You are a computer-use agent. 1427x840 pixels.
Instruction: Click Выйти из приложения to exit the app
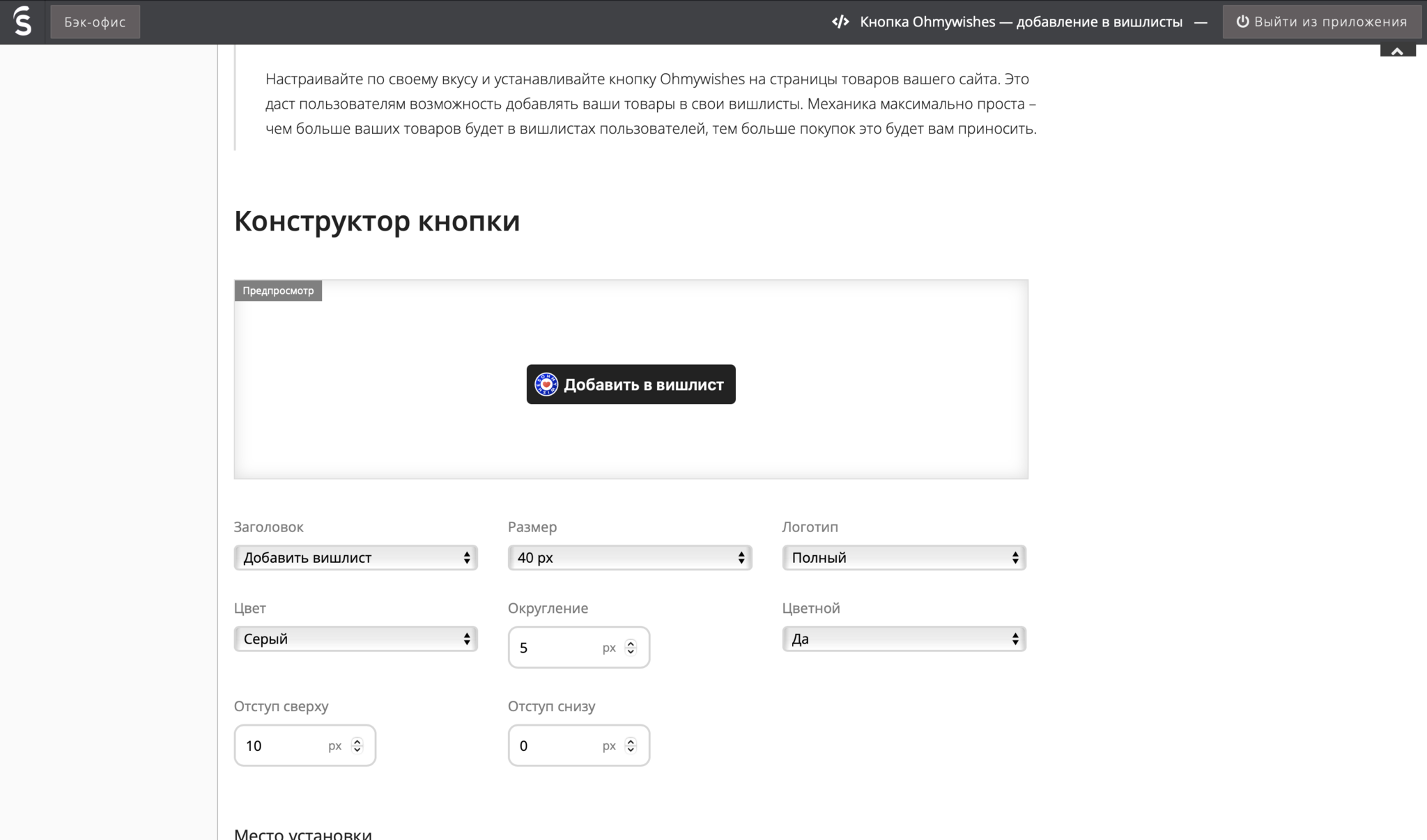coord(1322,22)
